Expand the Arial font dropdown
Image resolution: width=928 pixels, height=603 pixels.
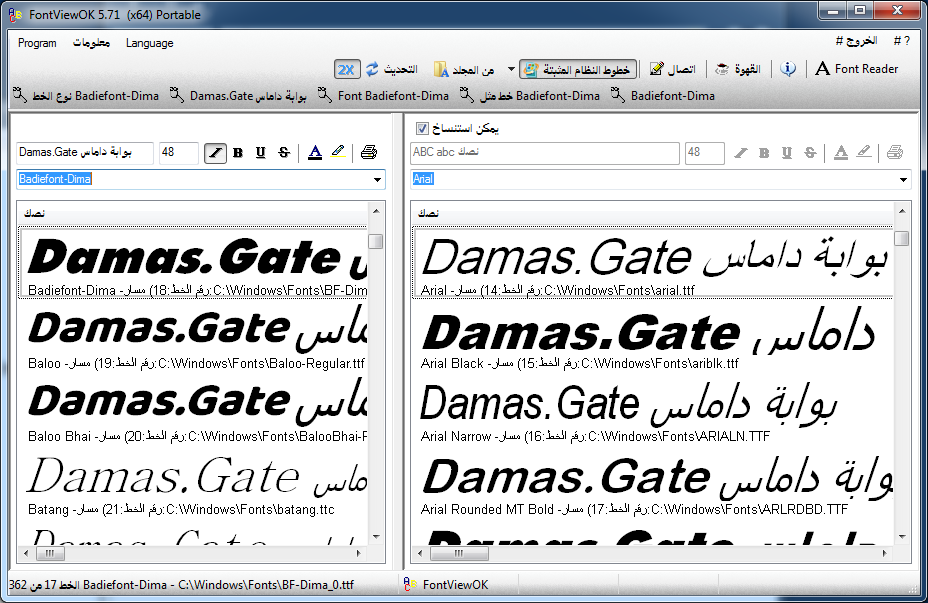(903, 179)
